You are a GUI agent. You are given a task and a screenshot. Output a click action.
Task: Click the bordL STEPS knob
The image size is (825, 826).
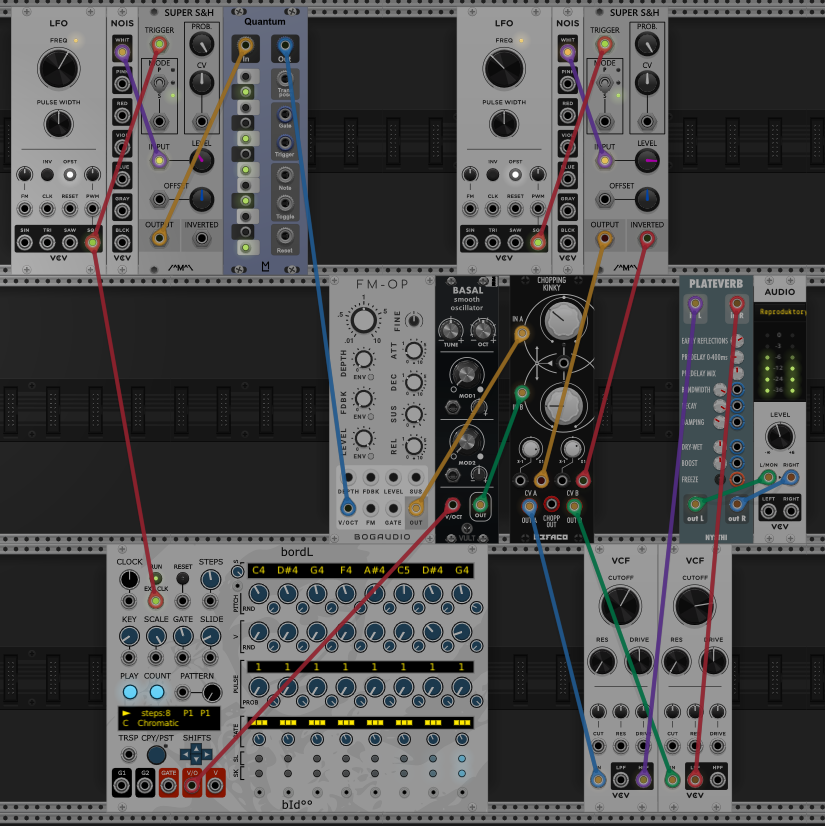(211, 579)
